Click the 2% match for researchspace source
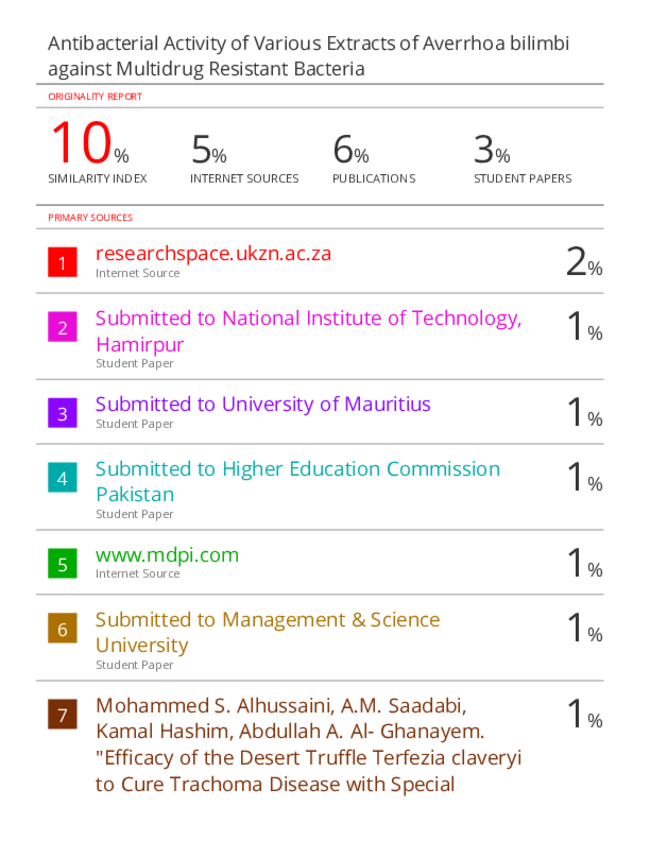Image resolution: width=650 pixels, height=841 pixels. pyautogui.click(x=584, y=262)
